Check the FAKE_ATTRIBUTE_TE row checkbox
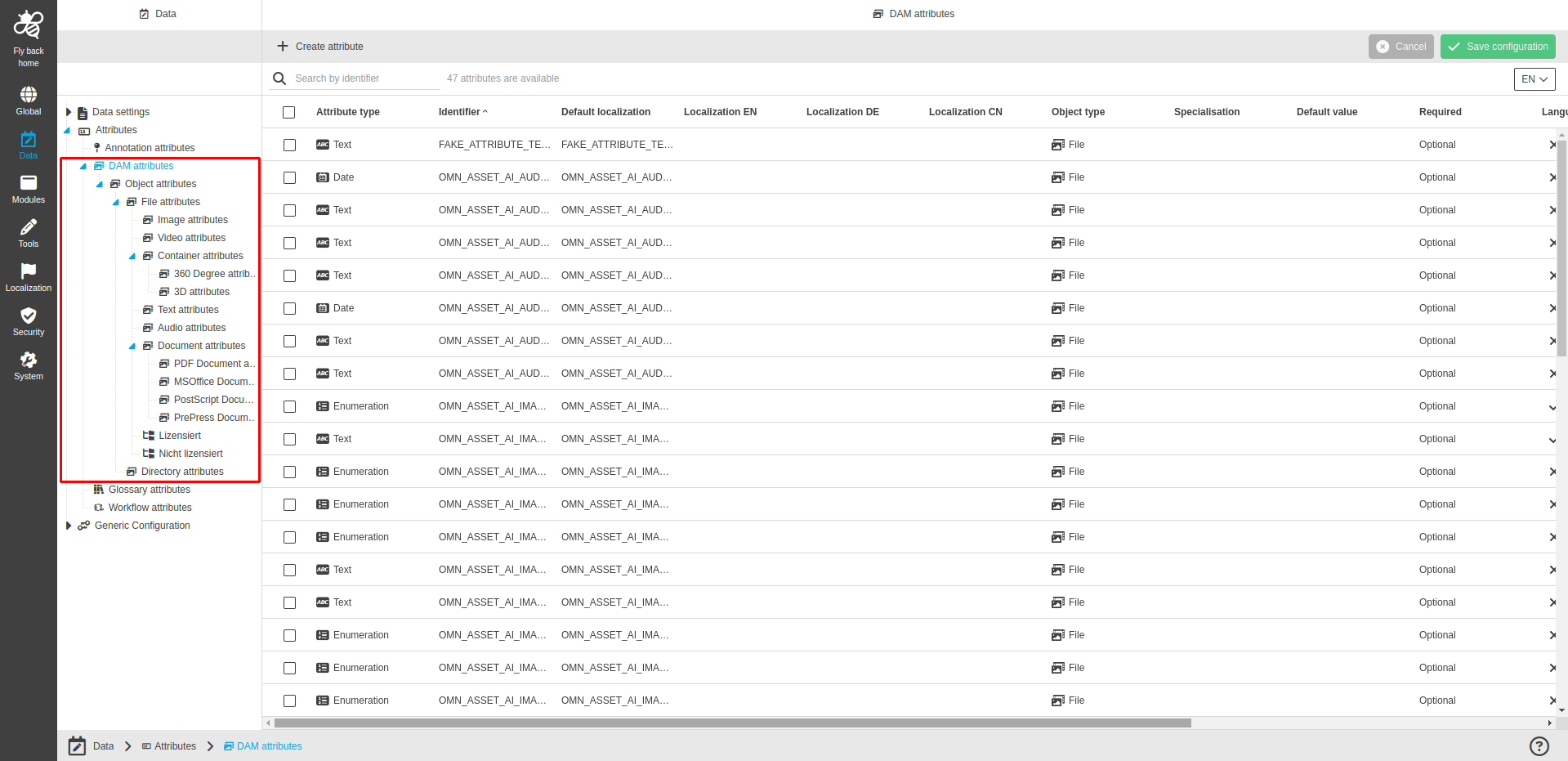Viewport: 1568px width, 761px height. pyautogui.click(x=288, y=145)
